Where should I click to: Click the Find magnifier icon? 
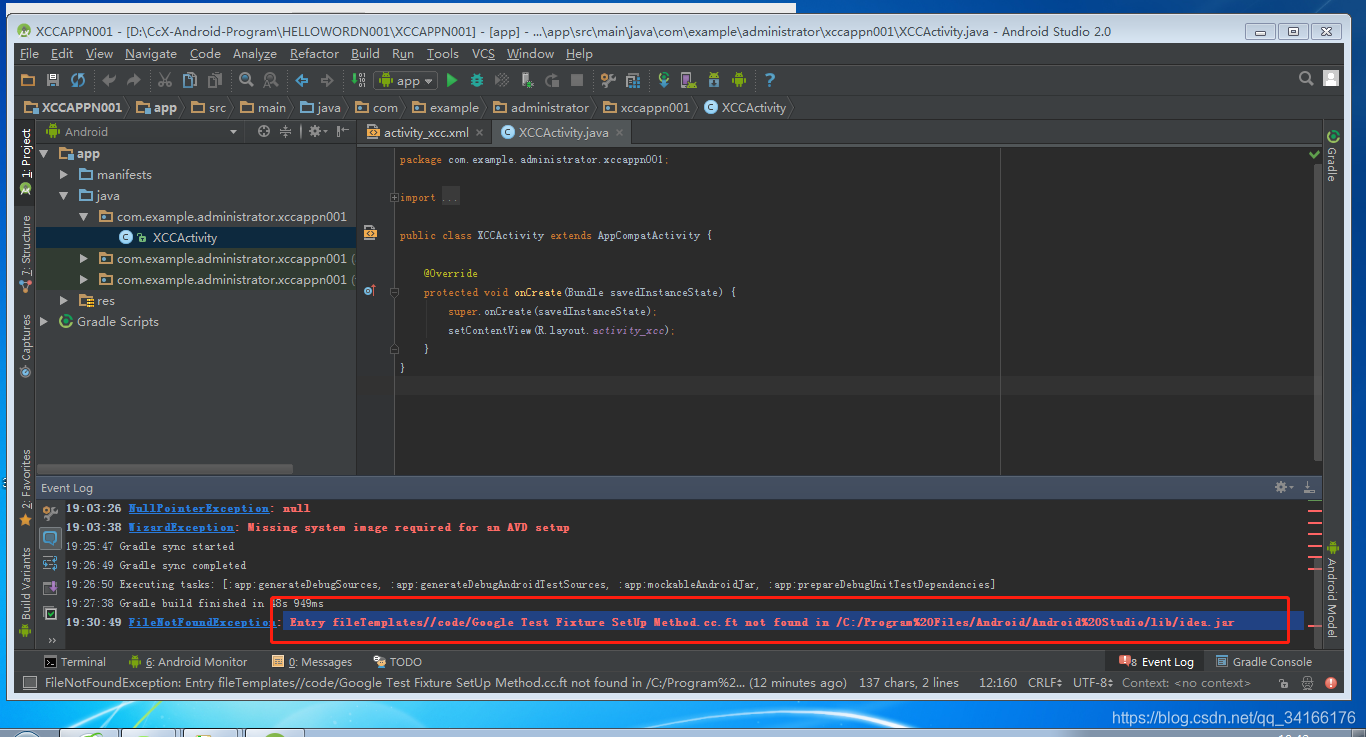(x=245, y=80)
